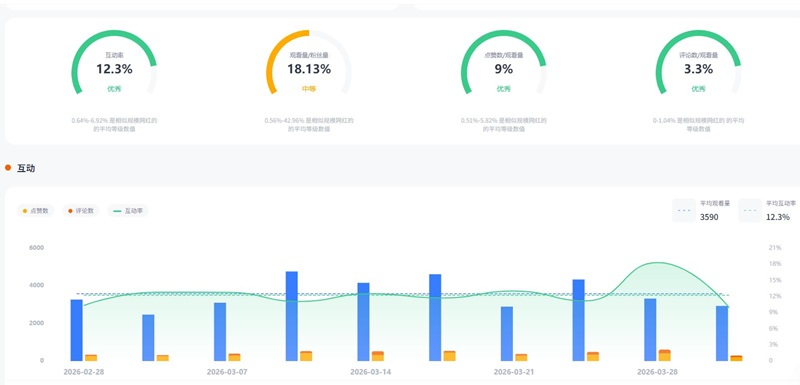Click the 2026-03-07 axis date label
This screenshot has width=800, height=385.
(x=227, y=372)
